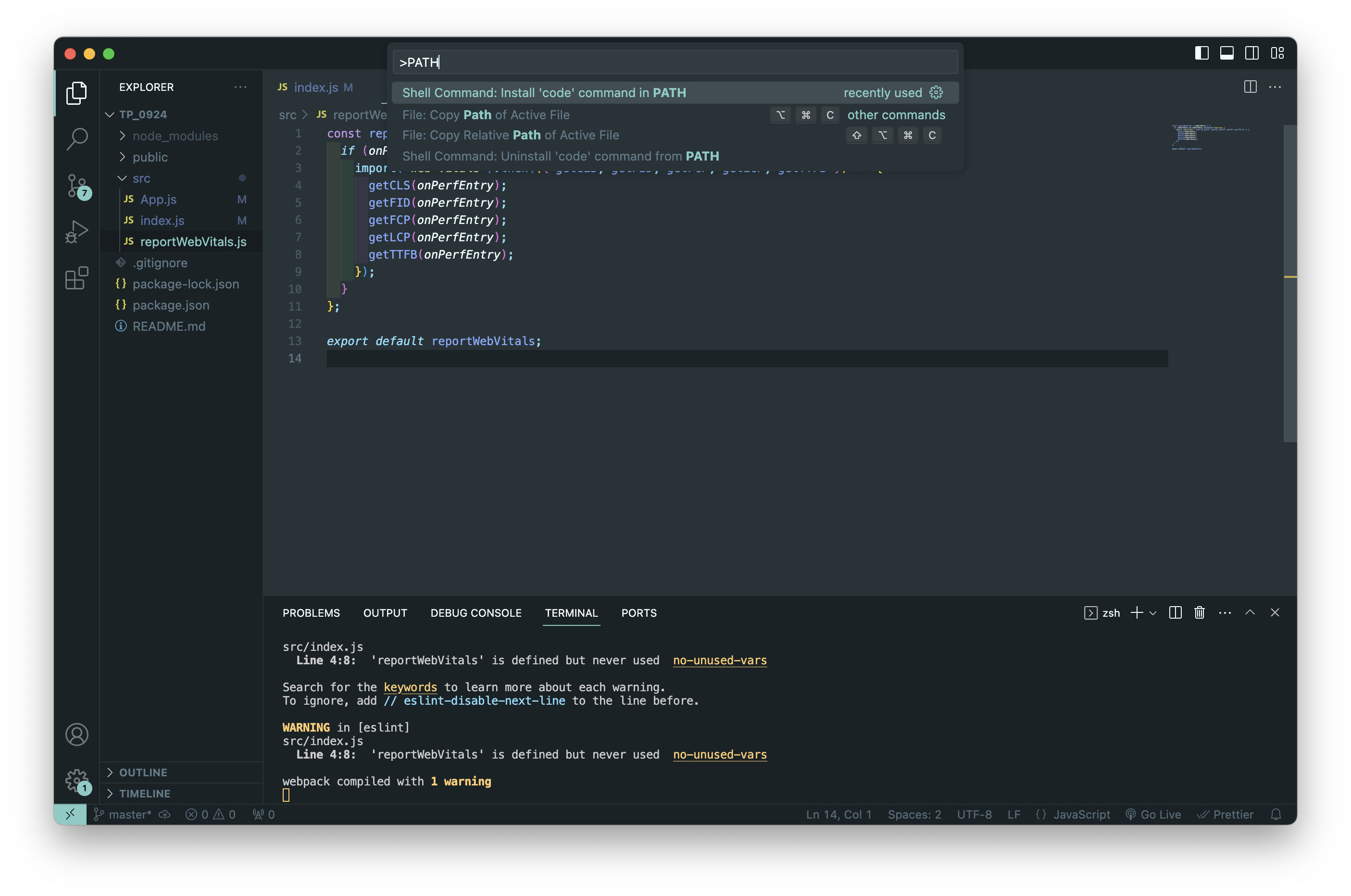Open the Run and Debug view

(x=76, y=232)
